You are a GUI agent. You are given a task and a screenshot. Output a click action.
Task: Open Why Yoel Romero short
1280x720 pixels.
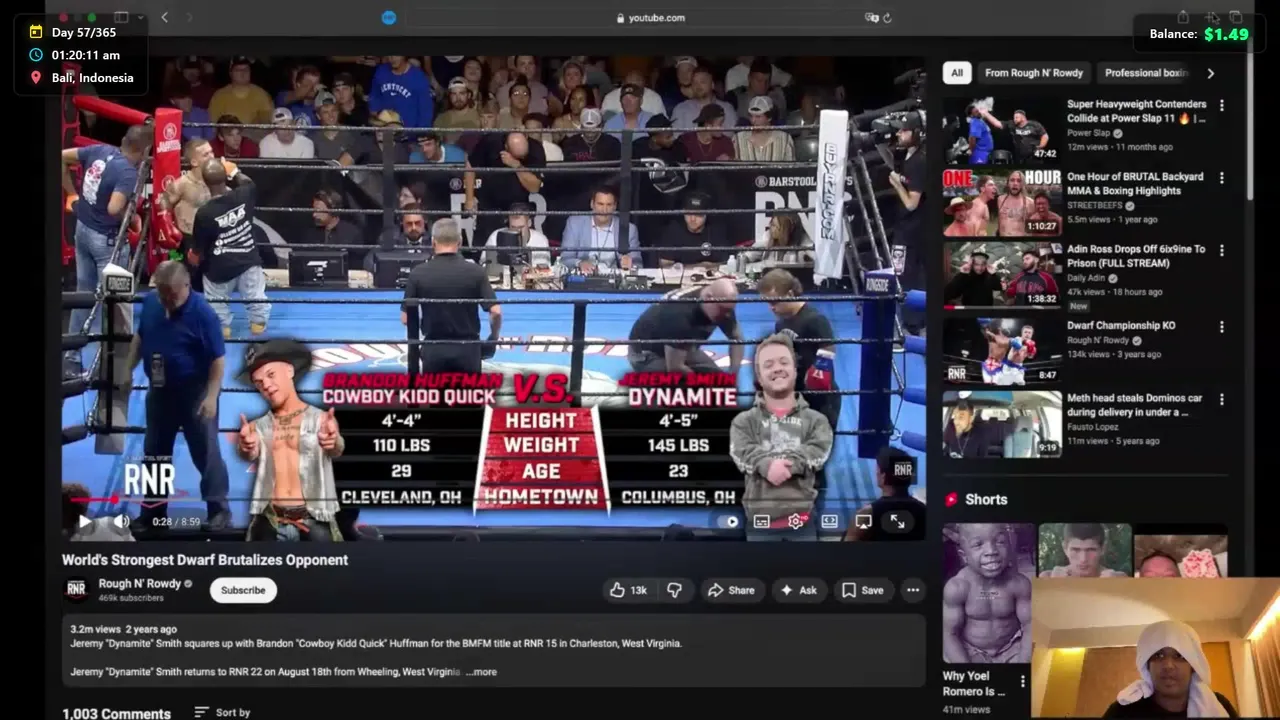[987, 593]
